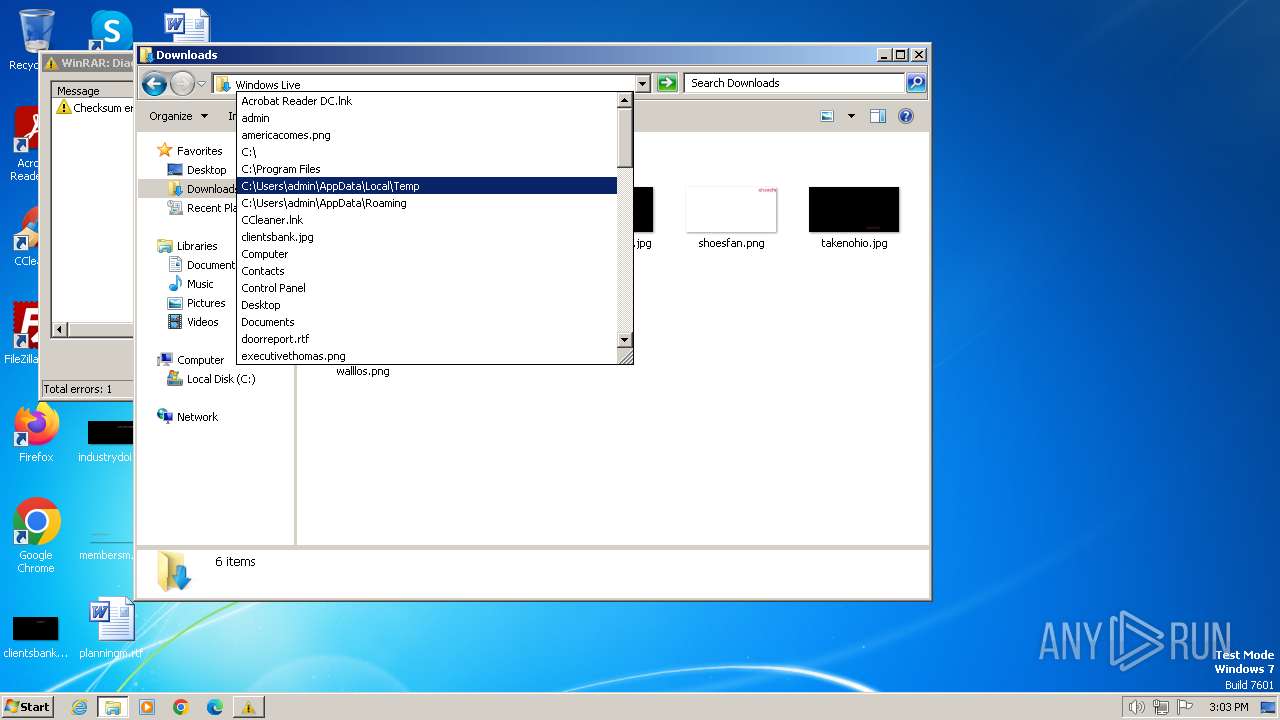Select Control Panel in address list

pyautogui.click(x=427, y=288)
